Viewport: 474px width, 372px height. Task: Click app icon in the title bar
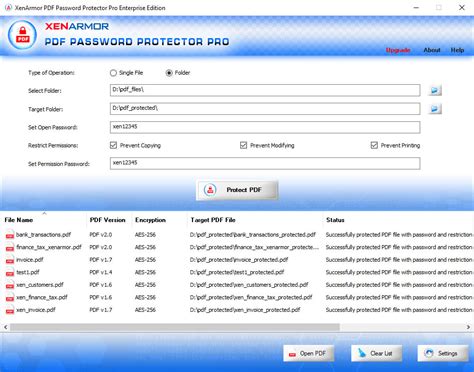coord(8,8)
